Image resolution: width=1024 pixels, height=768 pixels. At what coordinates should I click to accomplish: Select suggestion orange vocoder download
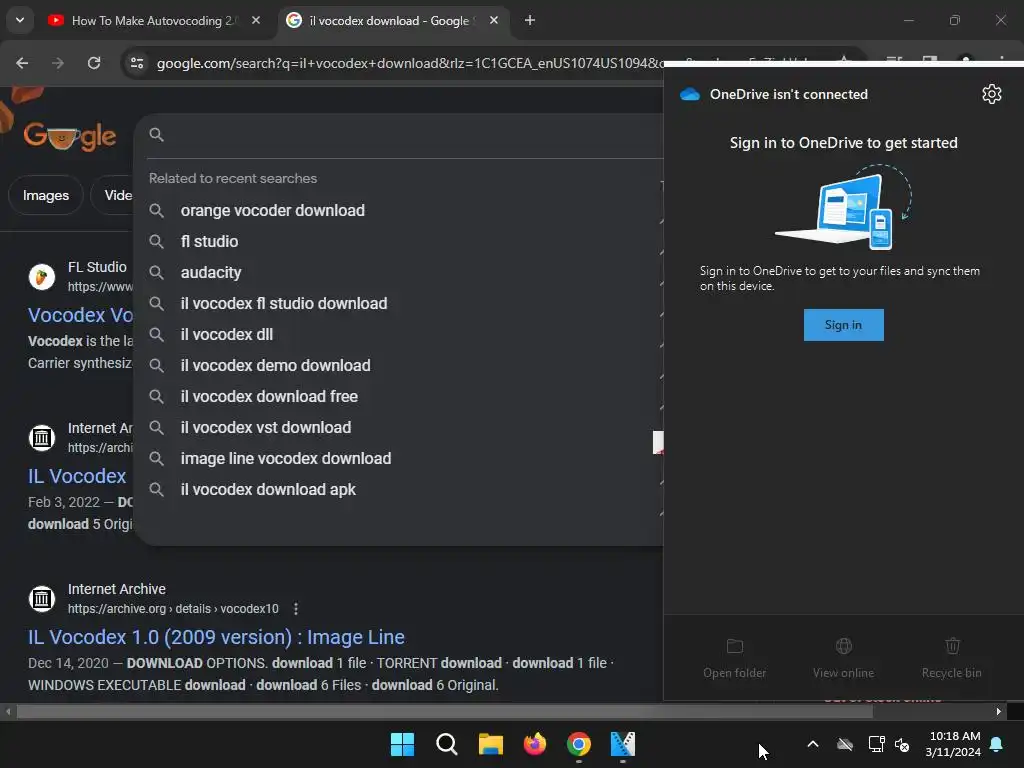272,210
